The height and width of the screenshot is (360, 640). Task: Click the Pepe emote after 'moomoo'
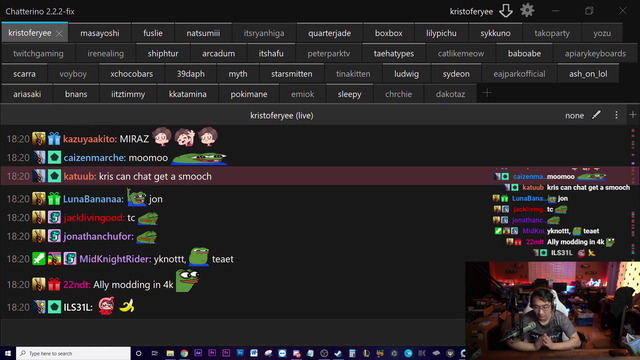pyautogui.click(x=199, y=158)
